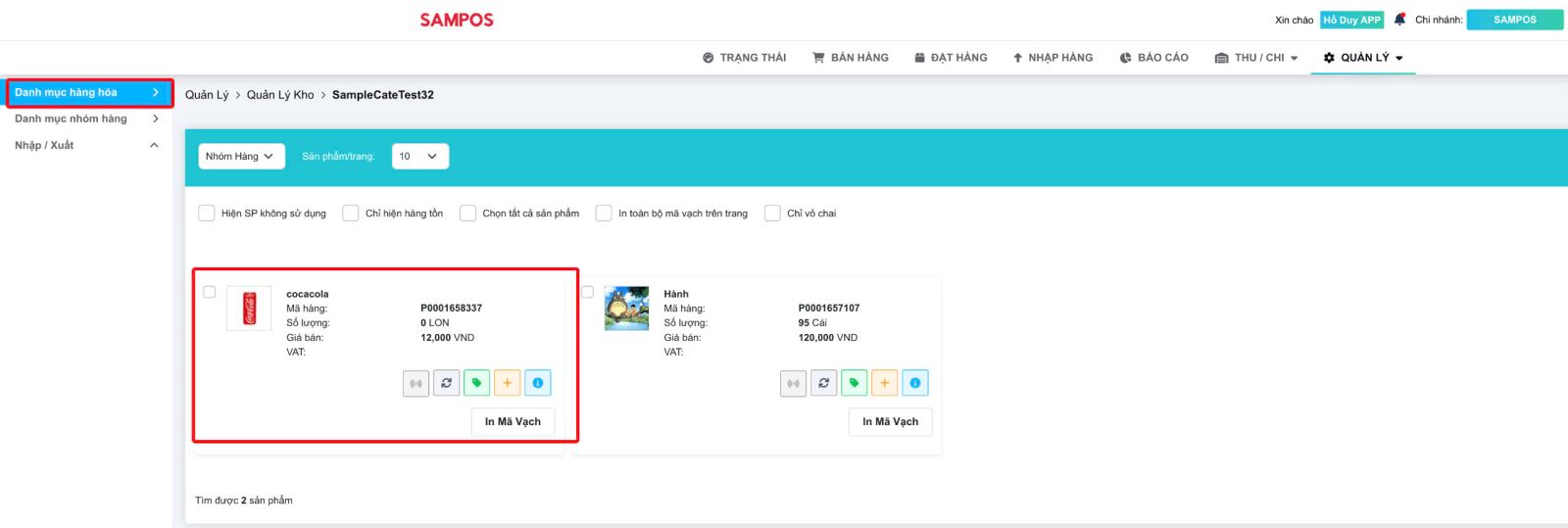Expand the QUẢN LÝ menu

[1363, 58]
